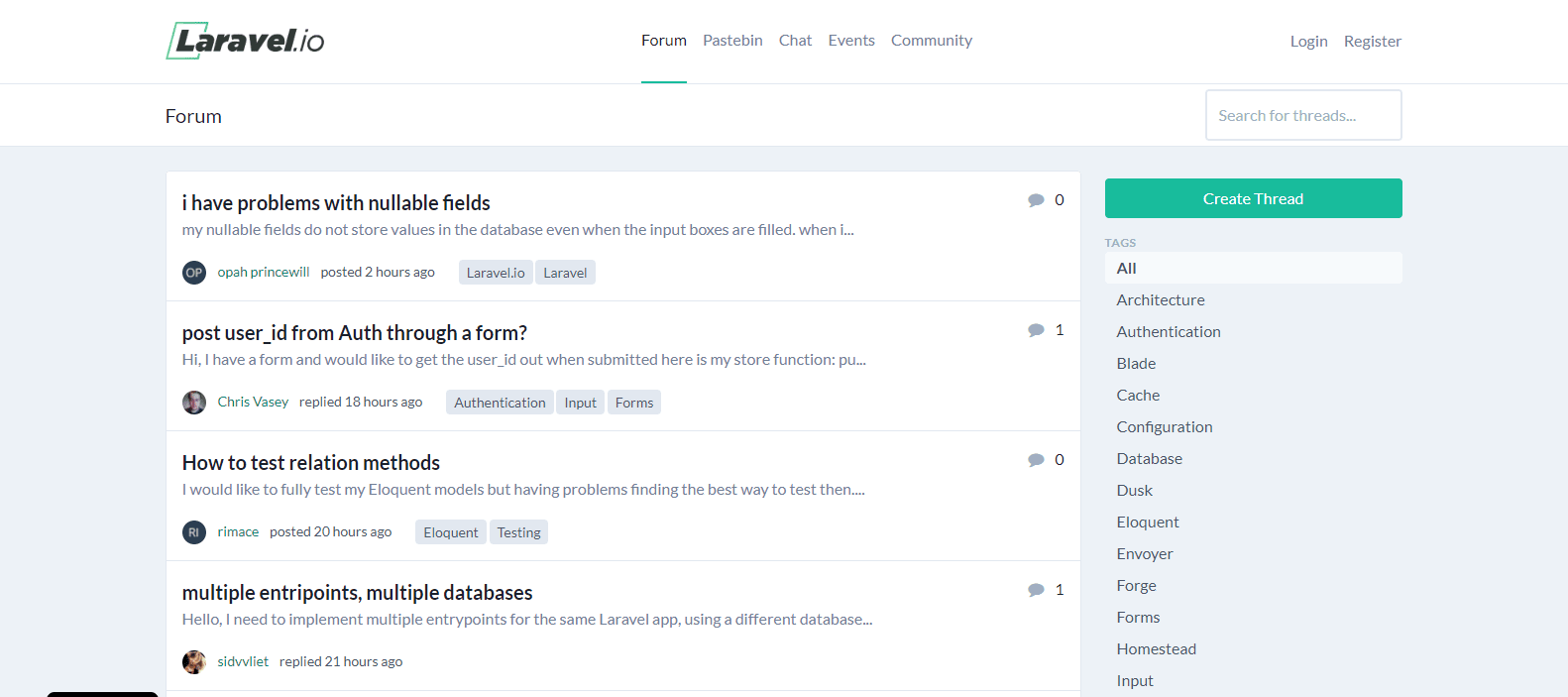Open thread 'post user_id from Auth through a form?'

coord(355,333)
